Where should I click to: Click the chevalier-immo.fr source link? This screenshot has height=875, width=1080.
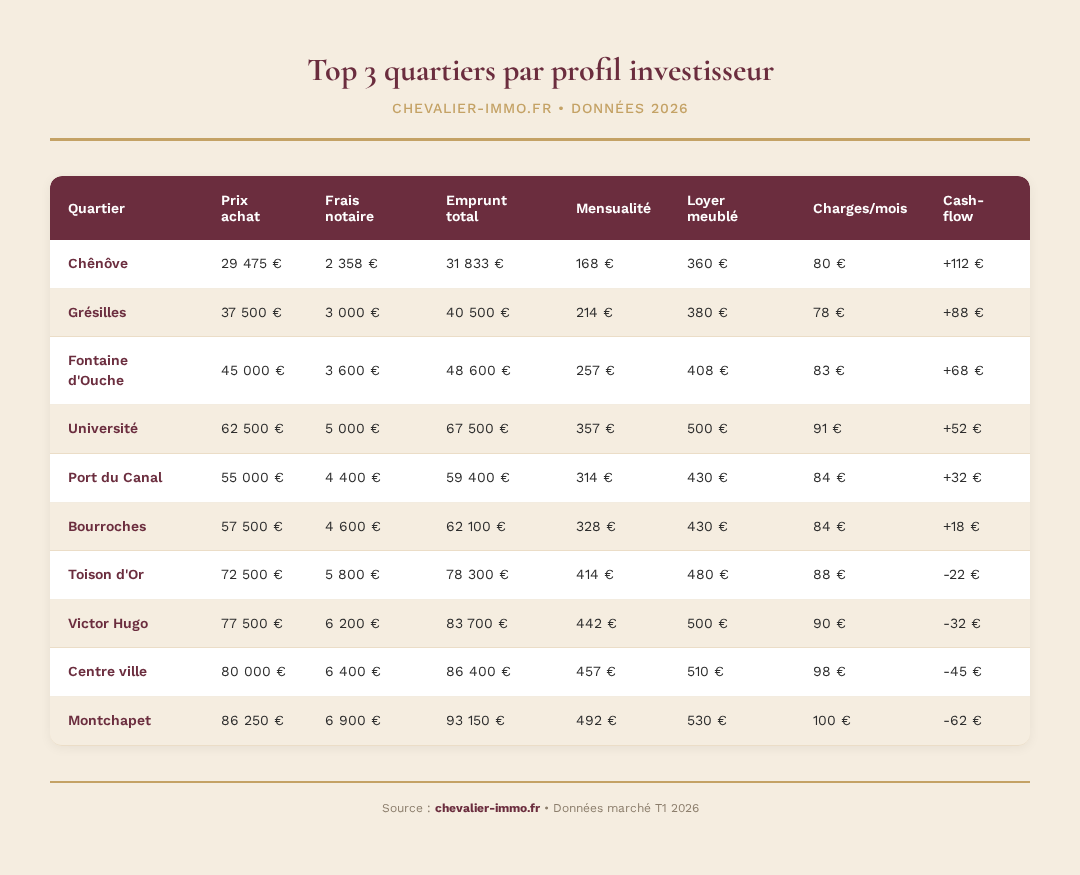click(x=487, y=808)
